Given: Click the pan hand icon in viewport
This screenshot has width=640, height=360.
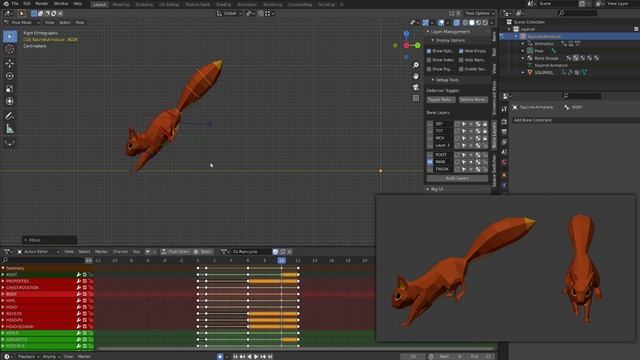Looking at the screenshot, I should point(416,76).
